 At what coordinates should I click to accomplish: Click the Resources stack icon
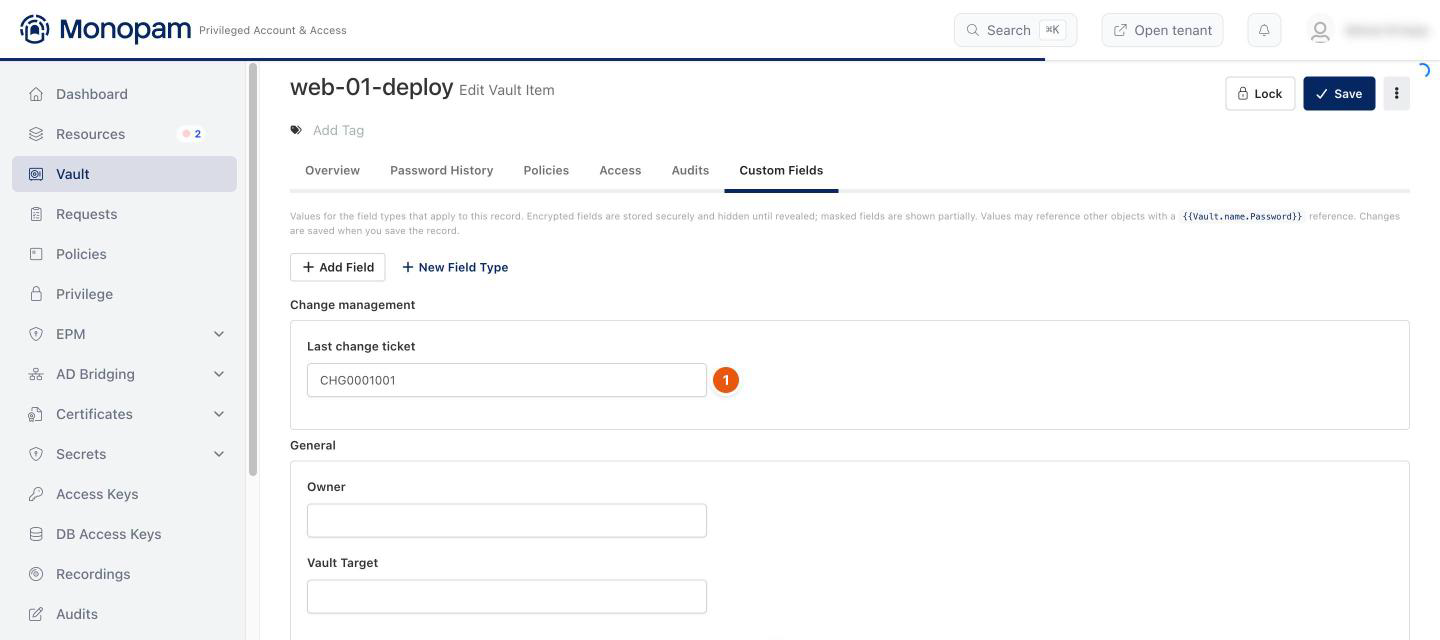click(36, 134)
